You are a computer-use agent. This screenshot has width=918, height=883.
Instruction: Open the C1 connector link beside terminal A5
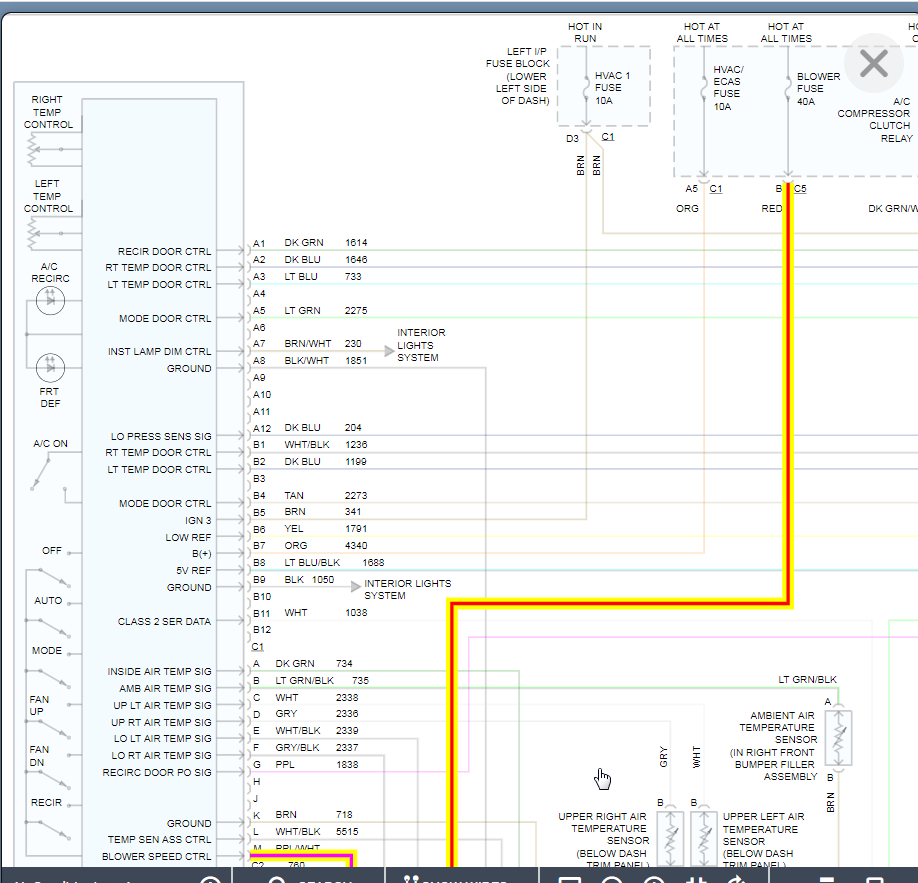pos(715,188)
